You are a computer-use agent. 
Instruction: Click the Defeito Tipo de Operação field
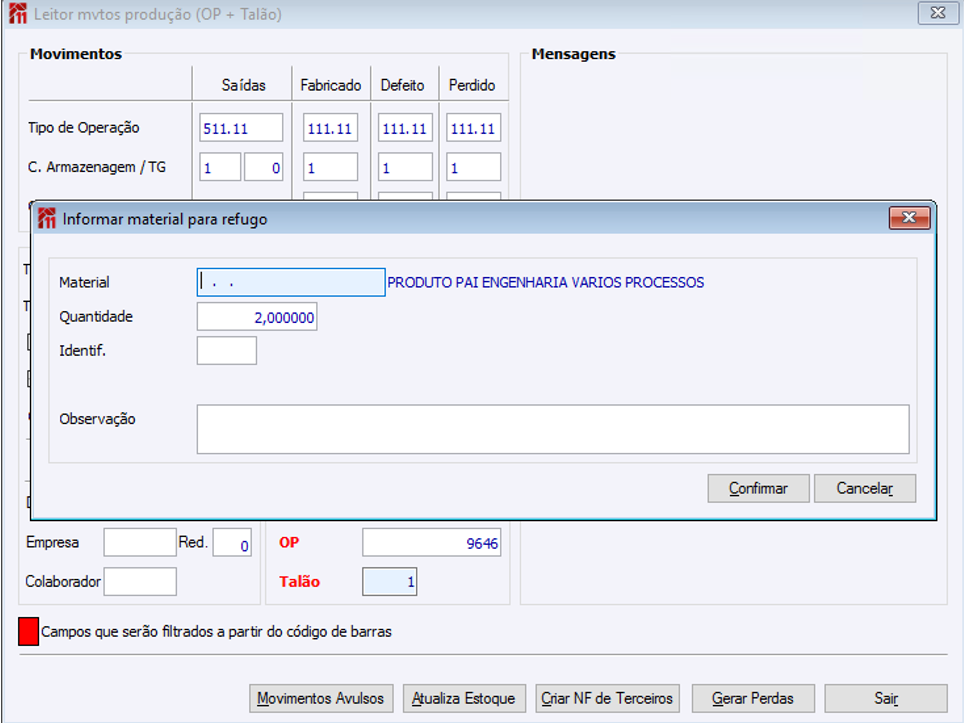point(405,128)
